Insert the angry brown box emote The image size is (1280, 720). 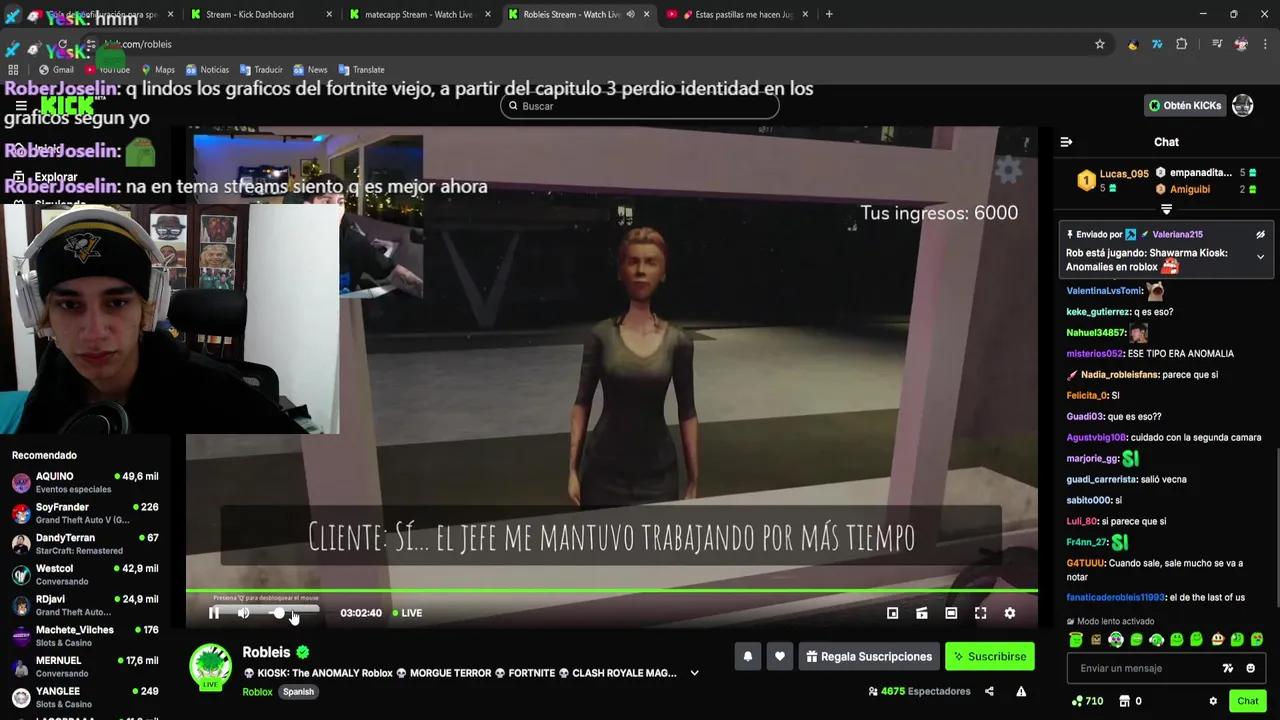pyautogui.click(x=1096, y=640)
